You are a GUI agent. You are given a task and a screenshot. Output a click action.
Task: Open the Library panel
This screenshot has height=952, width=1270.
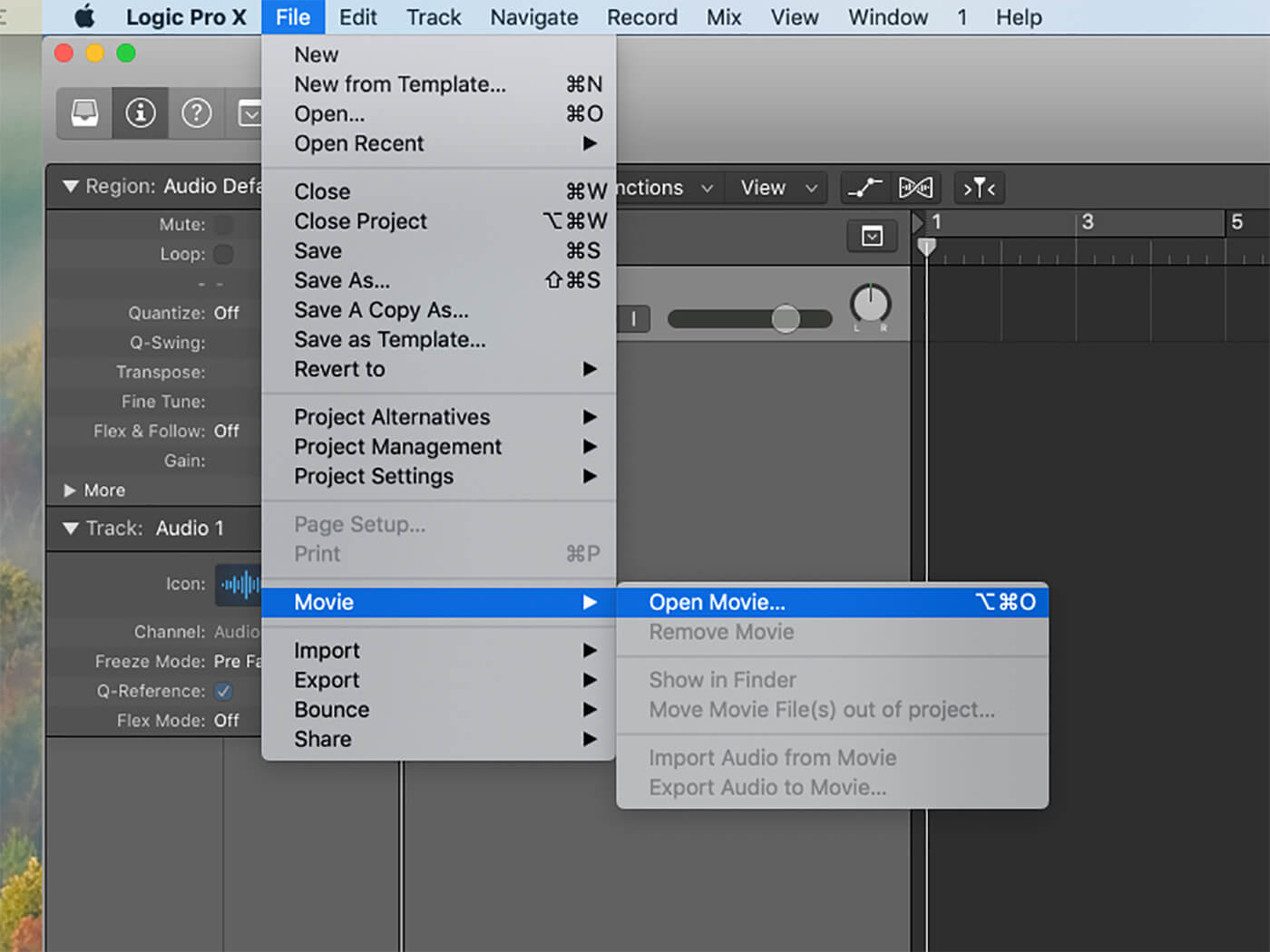tap(83, 112)
